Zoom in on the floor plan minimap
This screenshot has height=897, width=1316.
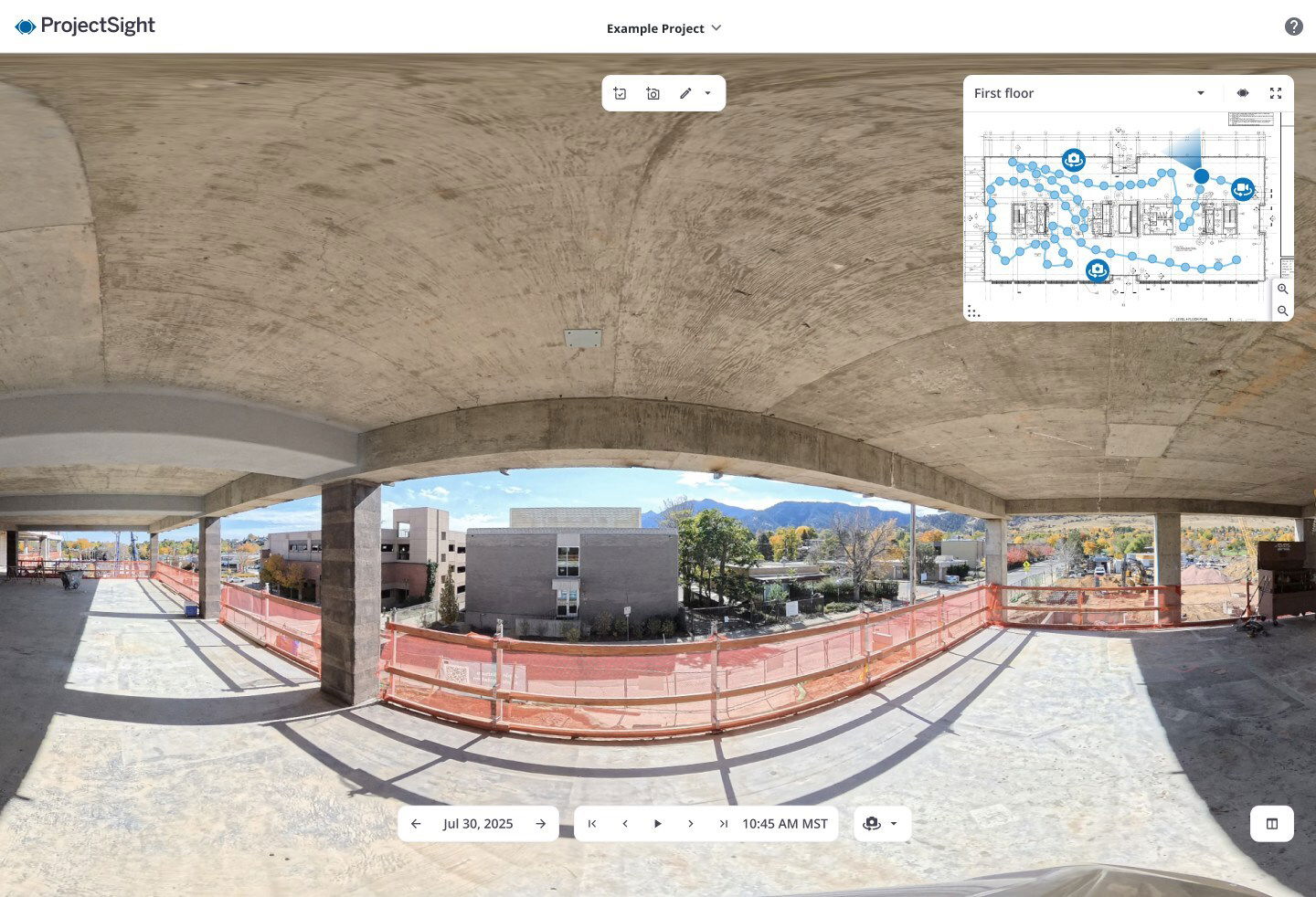click(x=1283, y=289)
